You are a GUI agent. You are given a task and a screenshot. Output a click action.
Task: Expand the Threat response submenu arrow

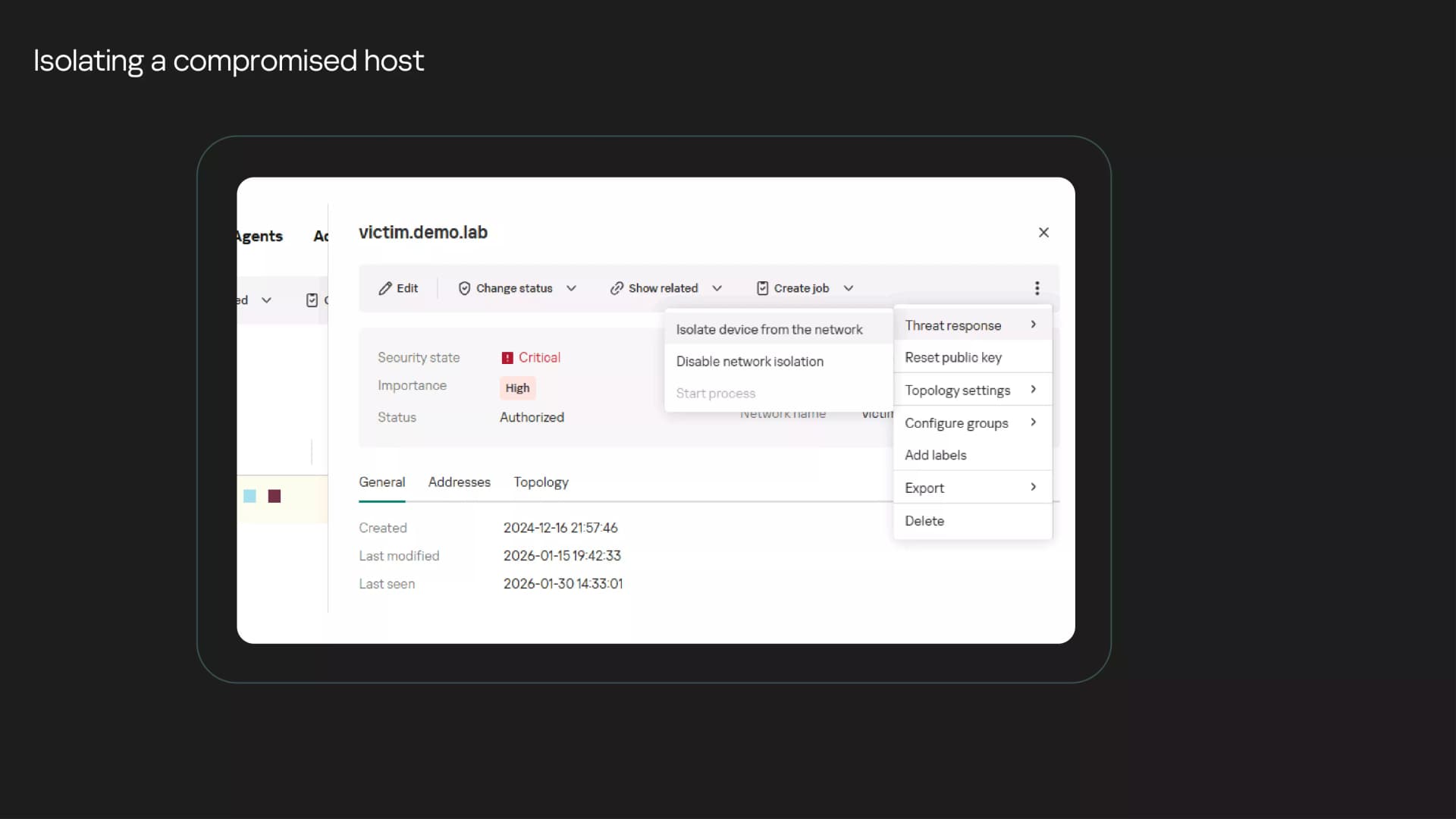(x=1033, y=325)
